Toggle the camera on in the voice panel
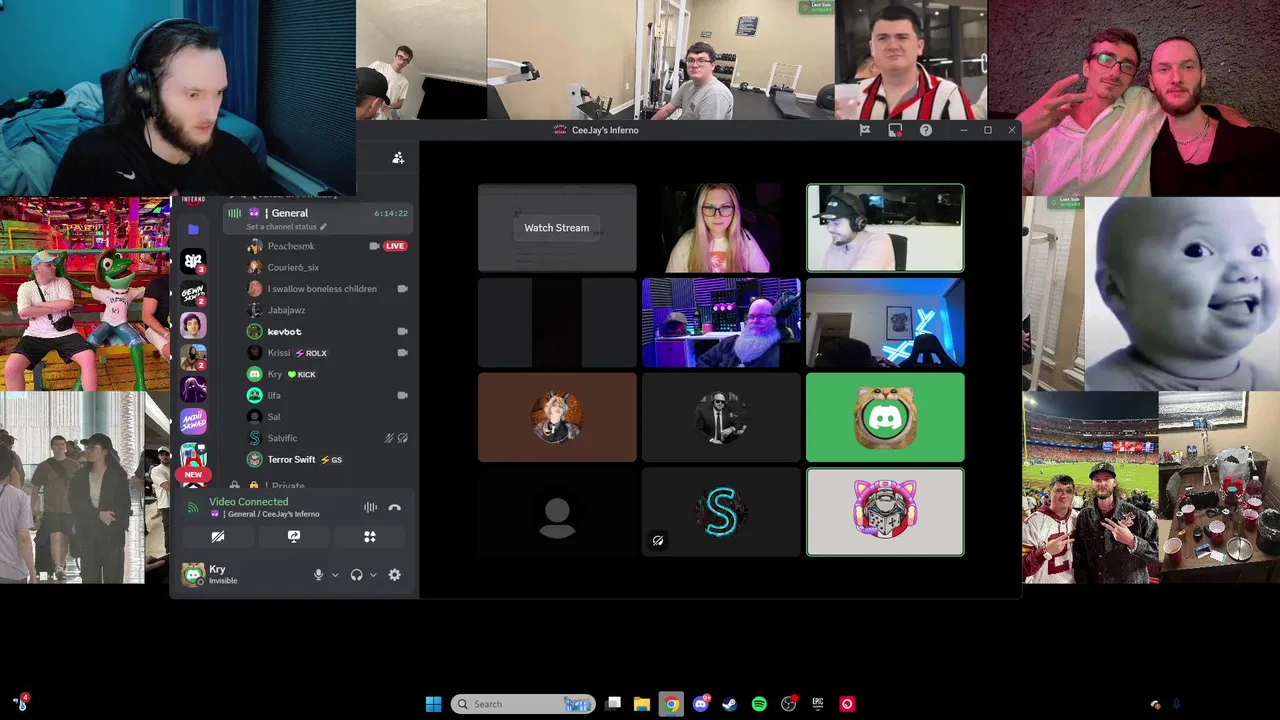1280x720 pixels. pos(218,537)
